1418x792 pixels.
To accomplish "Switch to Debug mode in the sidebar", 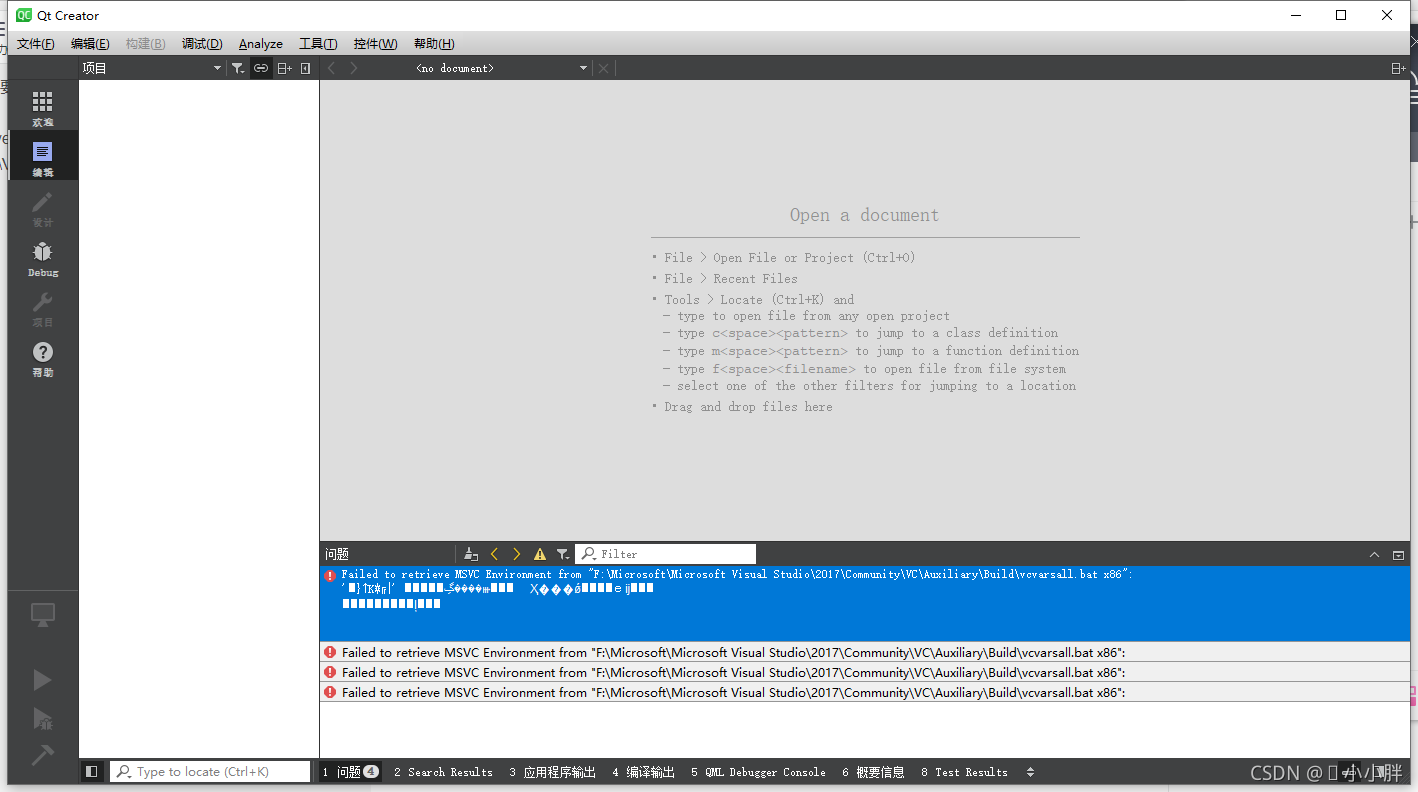I will (x=42, y=258).
